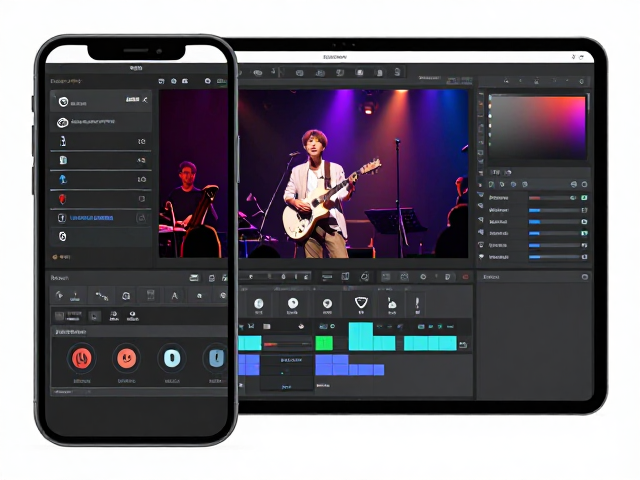Screen dimensions: 640x480
Task: Click the red level meter bar in tablet timeline
Action: (287, 345)
